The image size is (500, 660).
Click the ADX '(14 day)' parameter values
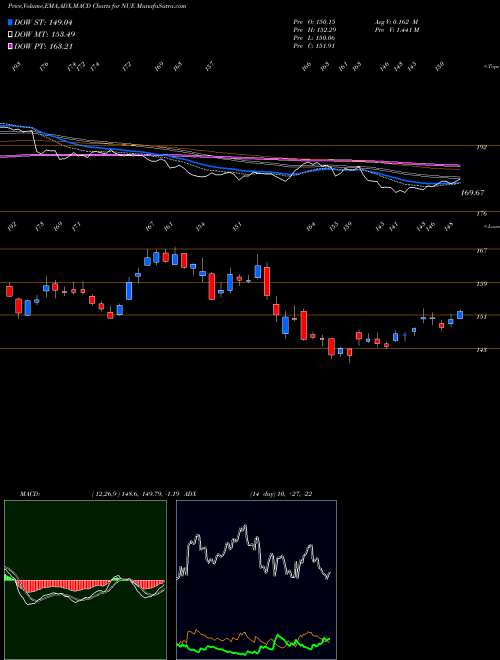pos(281,494)
